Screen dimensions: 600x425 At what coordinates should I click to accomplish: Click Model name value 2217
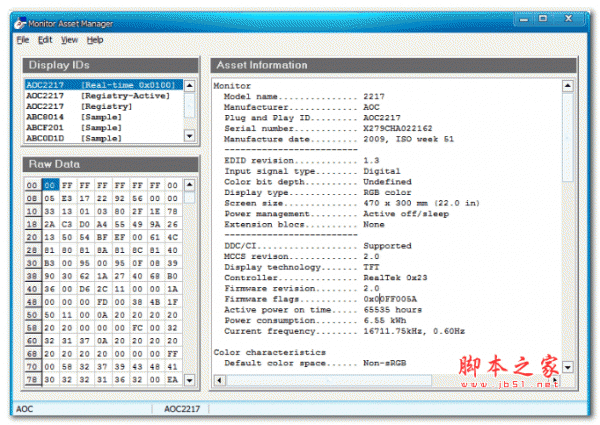(374, 96)
